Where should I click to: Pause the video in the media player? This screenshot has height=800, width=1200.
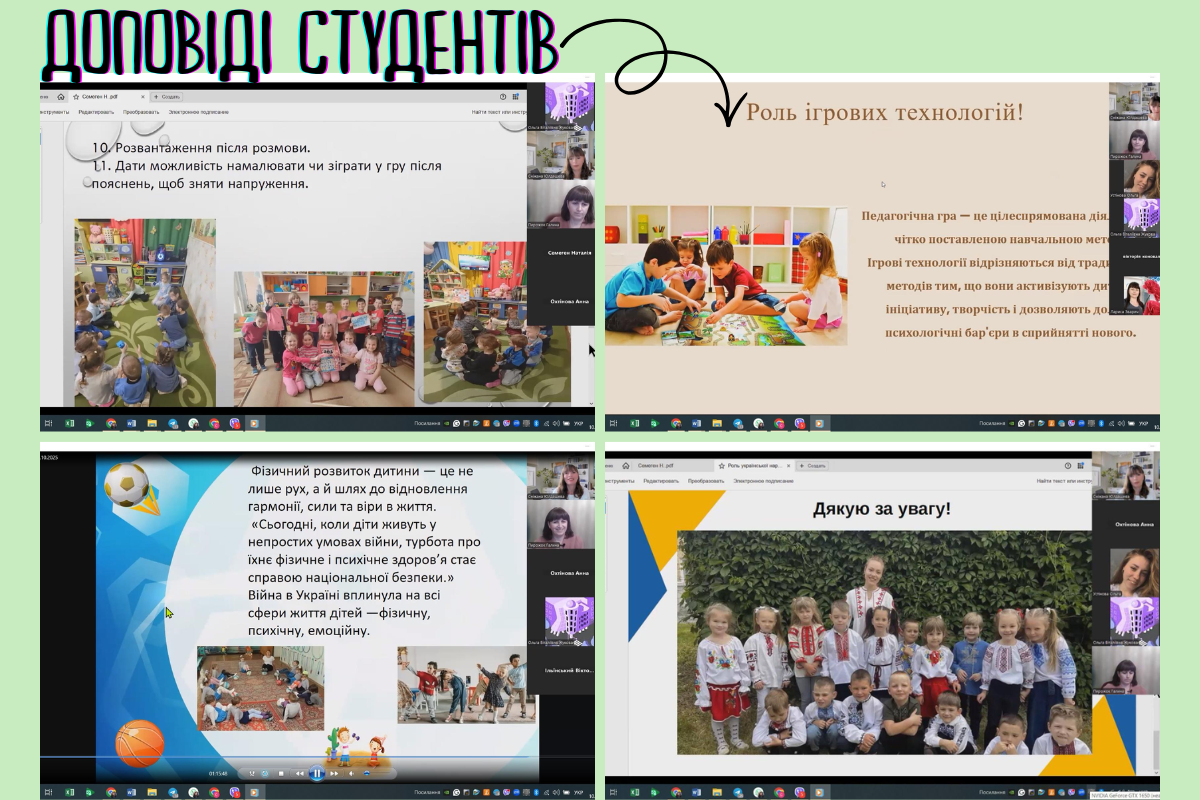[317, 773]
